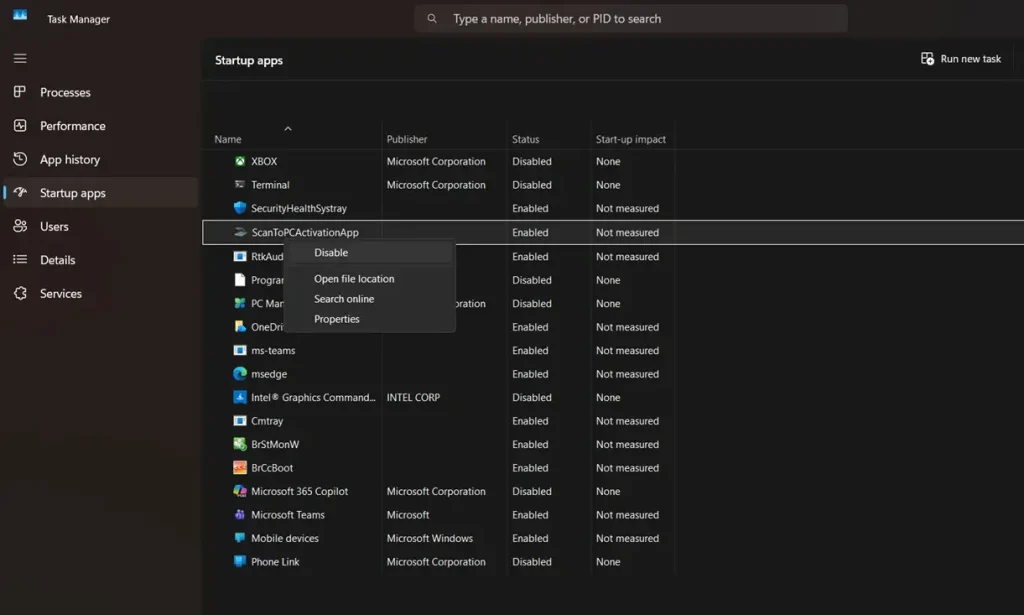Click Disabled status in Terminal row
This screenshot has height=615, width=1024.
pyautogui.click(x=532, y=185)
